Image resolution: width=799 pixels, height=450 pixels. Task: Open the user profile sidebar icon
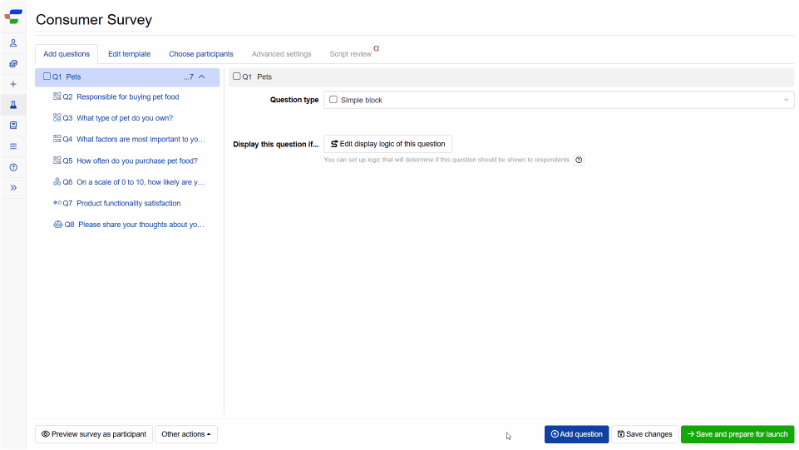pyautogui.click(x=13, y=43)
